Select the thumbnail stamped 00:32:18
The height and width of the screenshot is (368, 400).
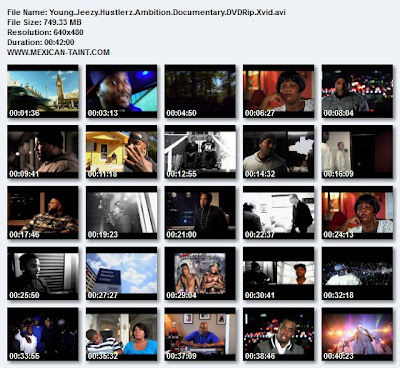(357, 273)
